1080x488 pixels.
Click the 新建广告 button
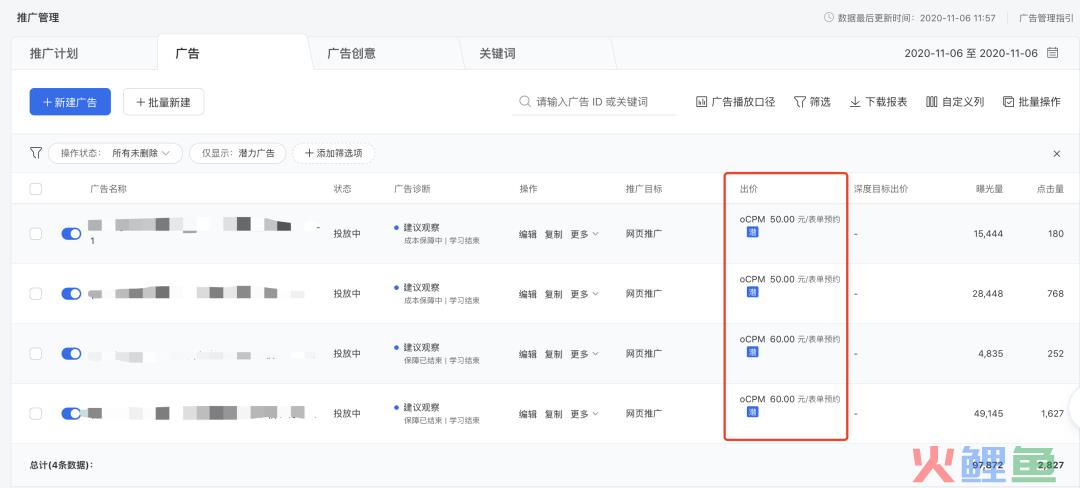72,102
